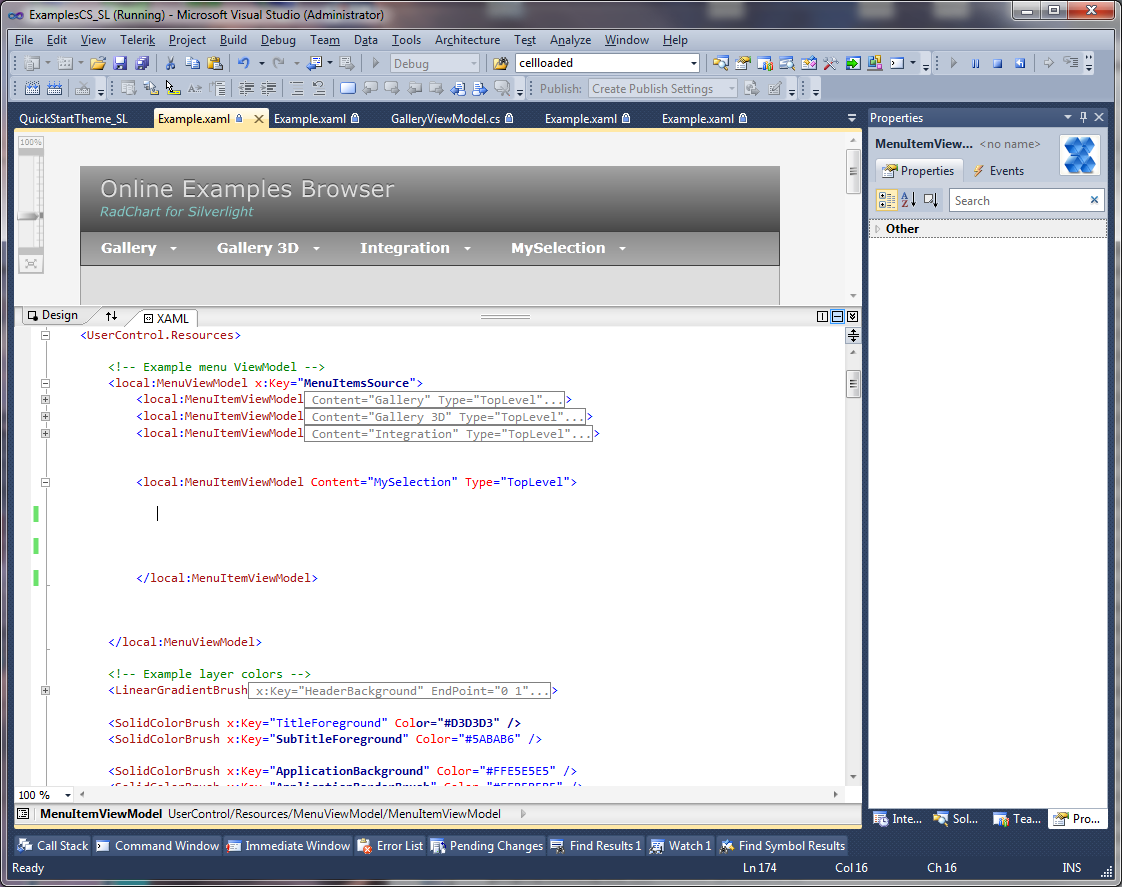Open the Call Stack panel
The image size is (1122, 887).
[x=53, y=846]
